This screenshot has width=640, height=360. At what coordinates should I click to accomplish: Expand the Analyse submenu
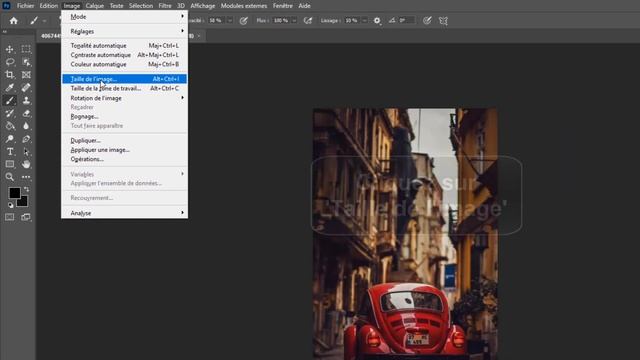click(x=124, y=213)
